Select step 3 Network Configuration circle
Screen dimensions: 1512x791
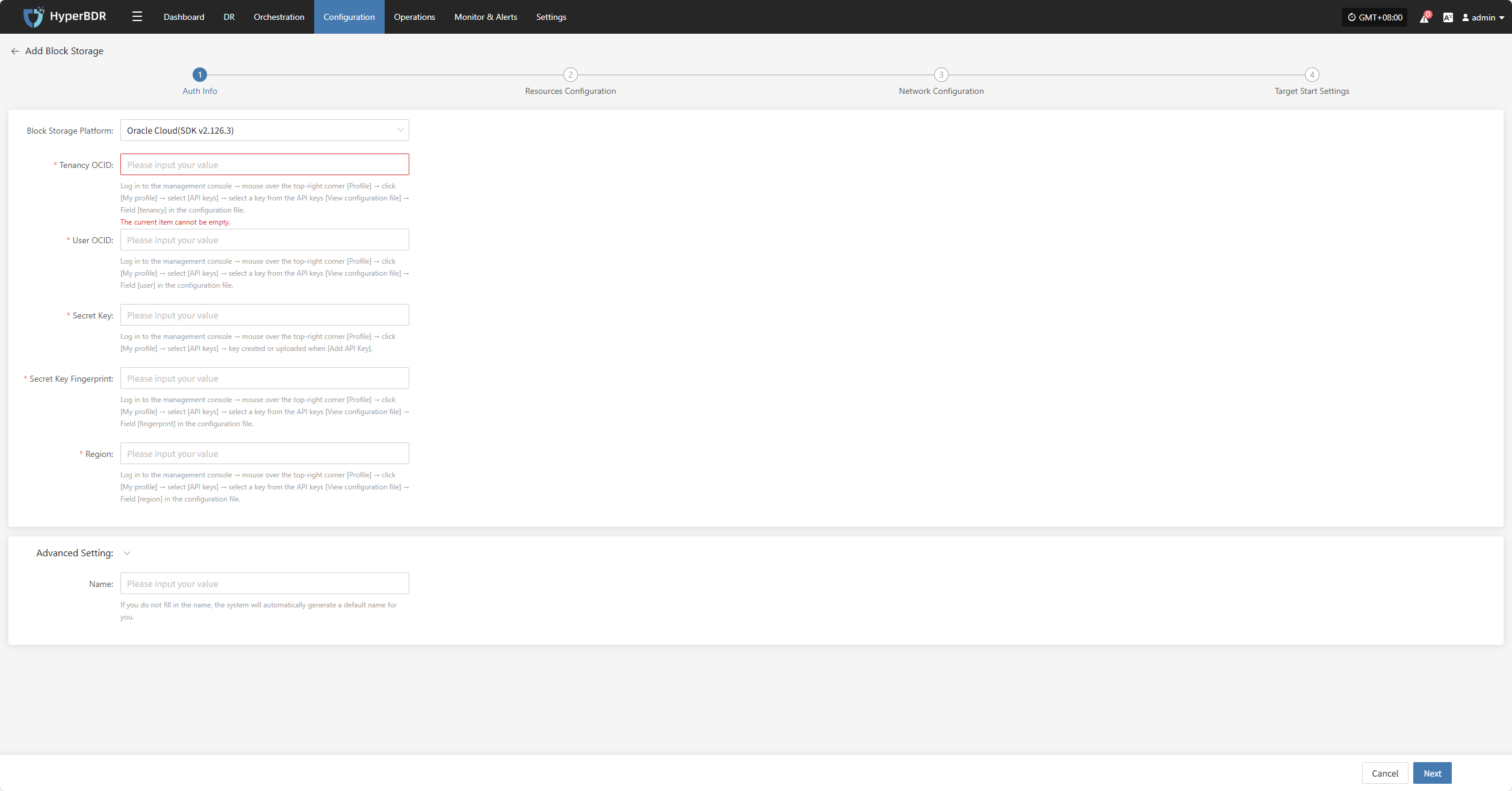tap(941, 75)
